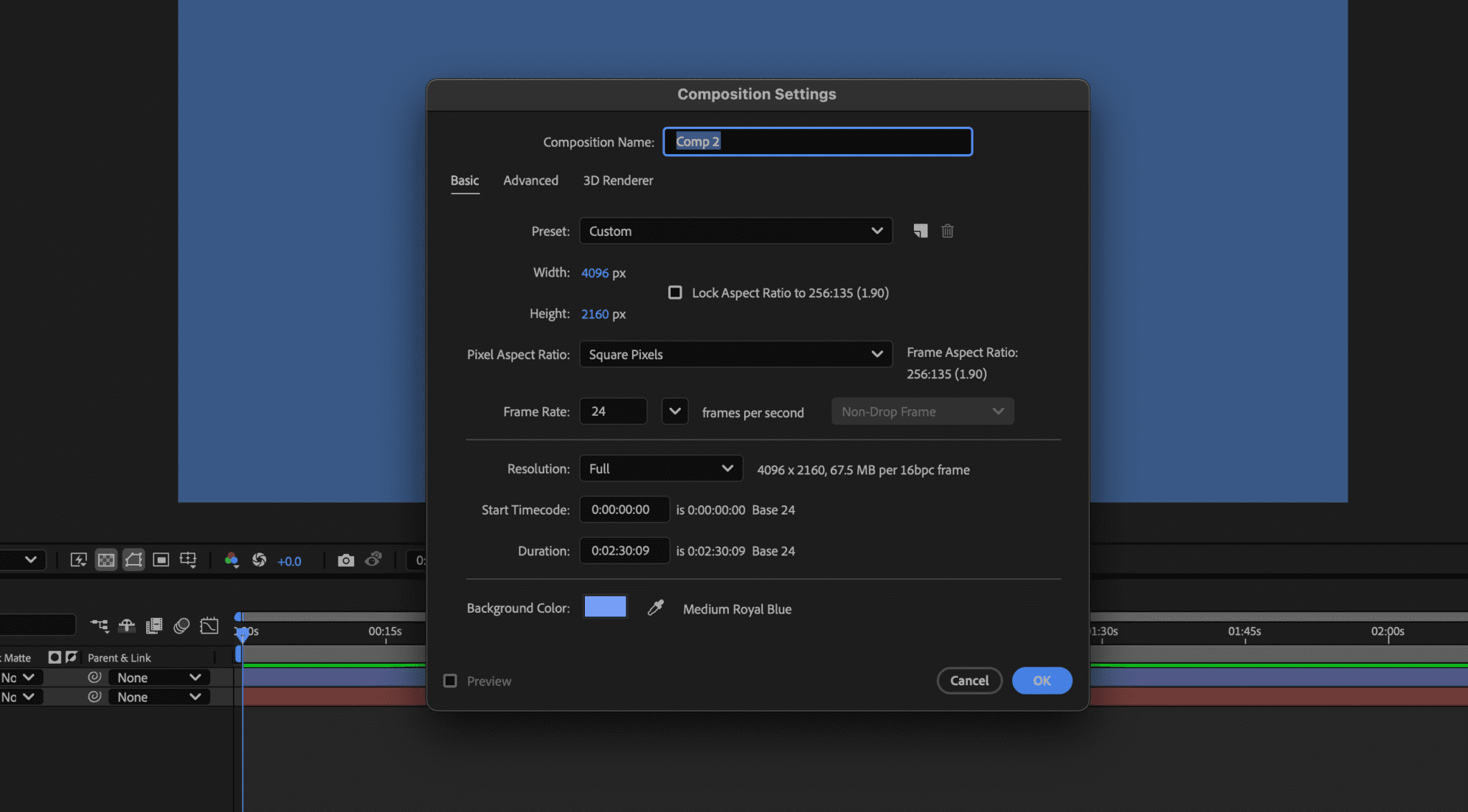Screen dimensions: 1468x812
Task: Click the Background Color swatch
Action: coord(605,607)
